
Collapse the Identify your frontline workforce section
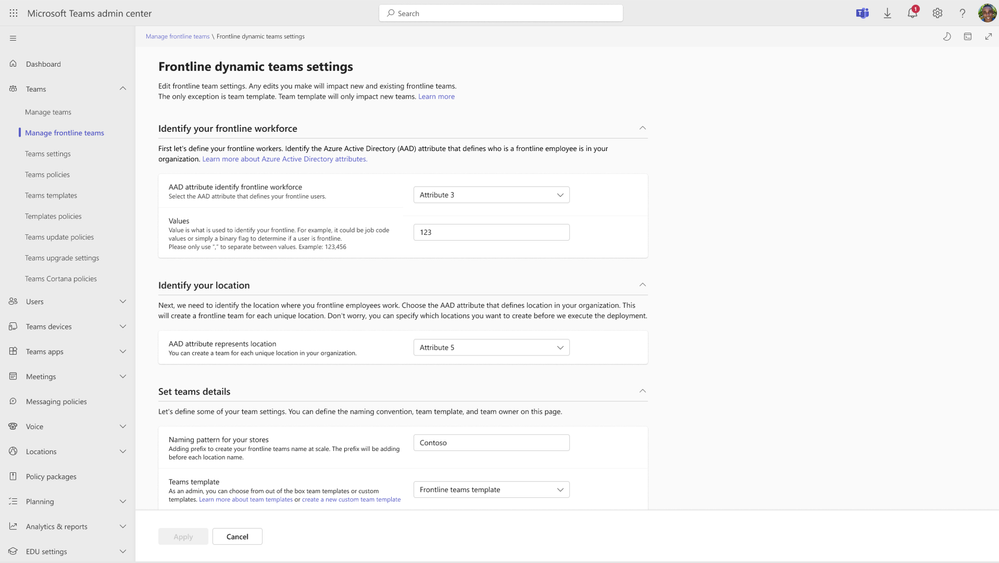tap(643, 128)
